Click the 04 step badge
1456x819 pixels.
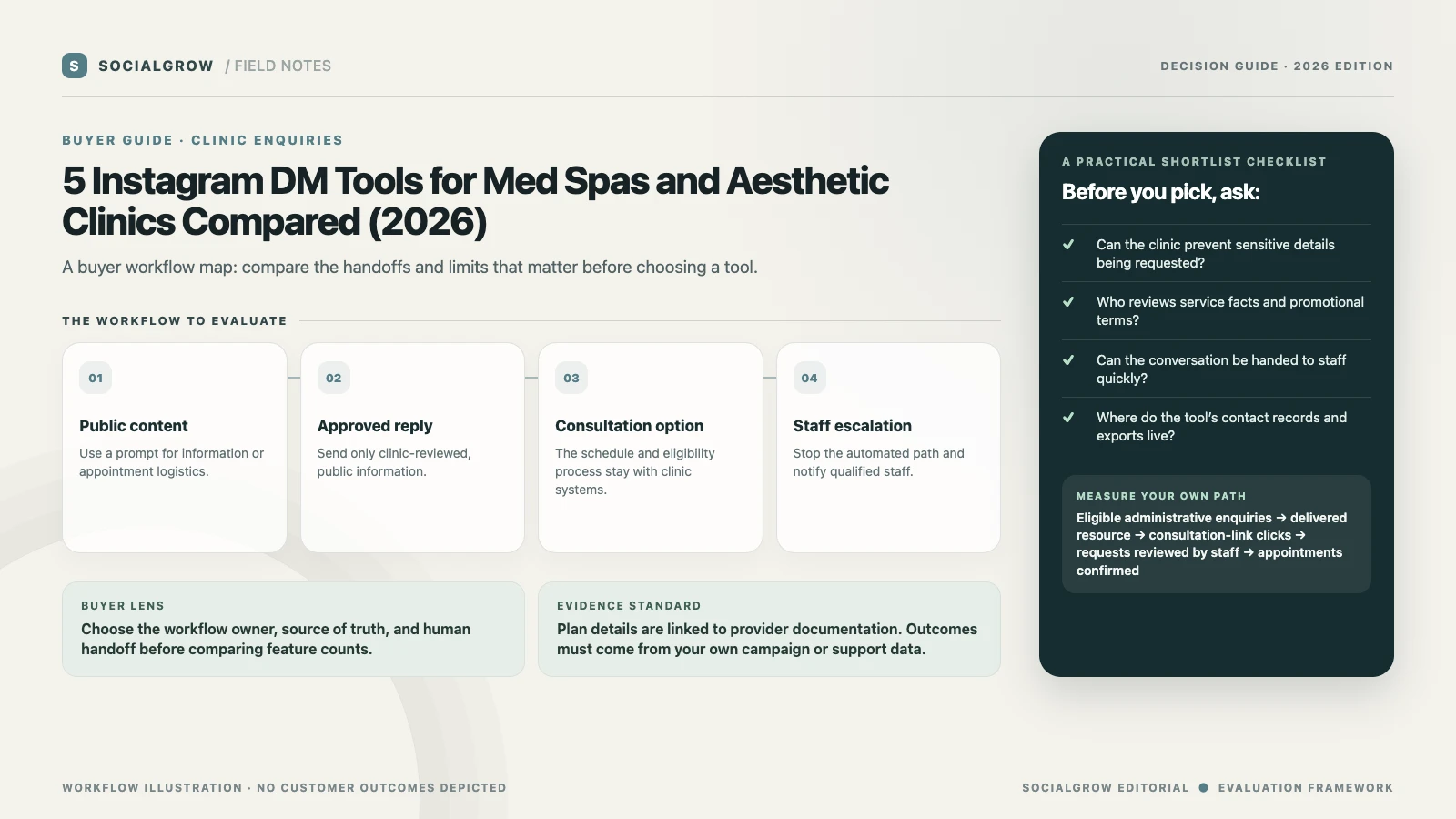(x=810, y=378)
